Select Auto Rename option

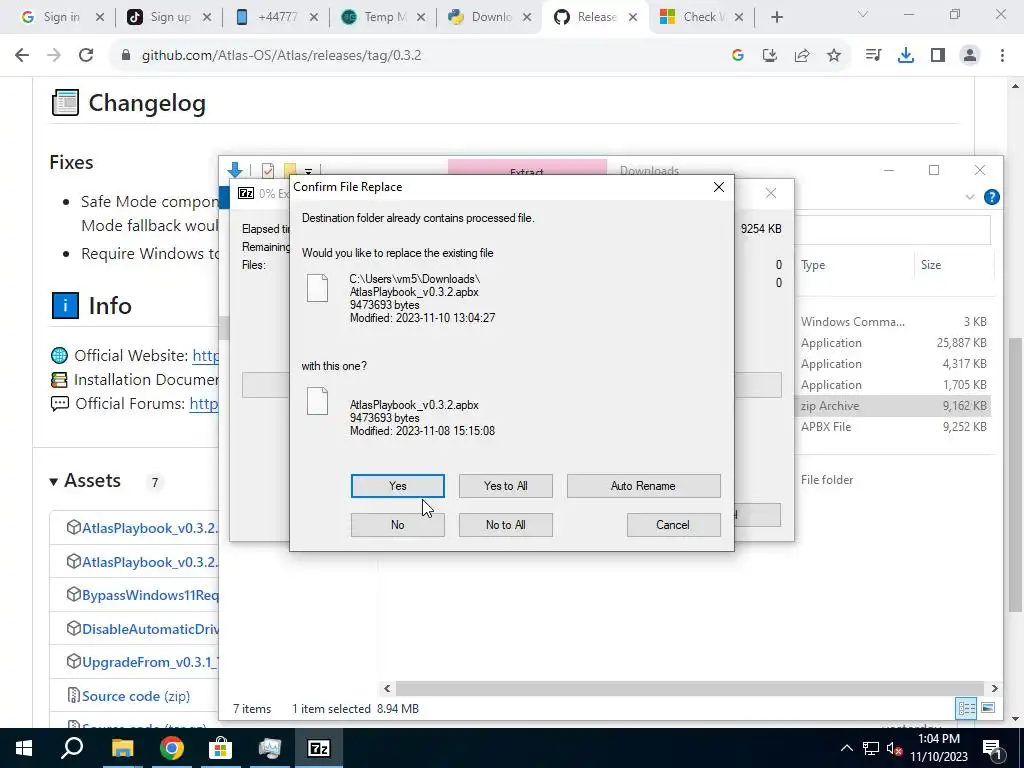(x=643, y=486)
